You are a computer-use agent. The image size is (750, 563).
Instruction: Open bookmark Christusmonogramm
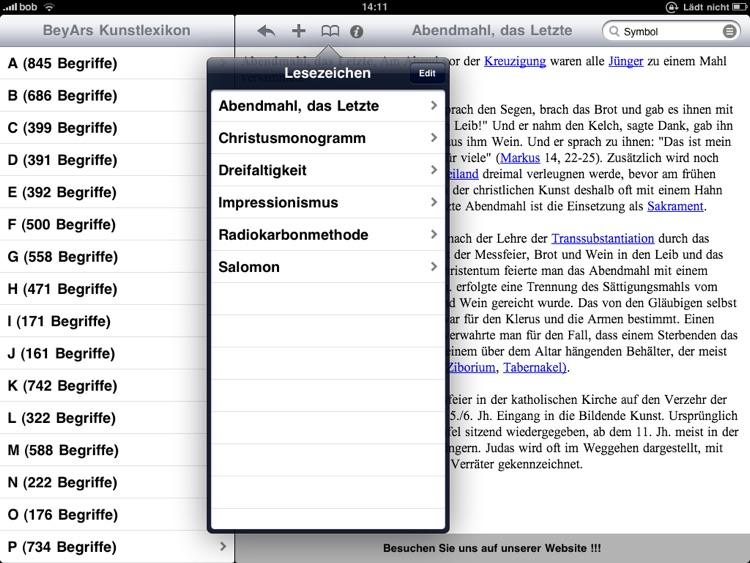[x=328, y=138]
